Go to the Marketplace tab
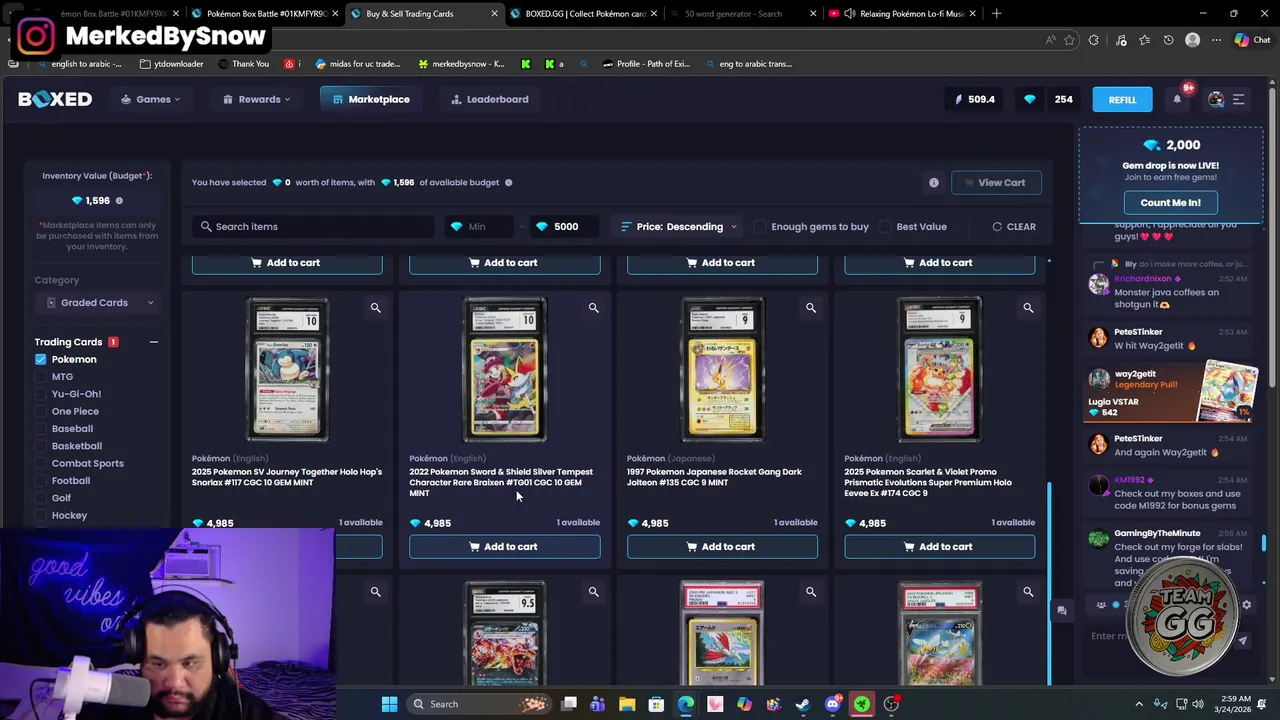 371,99
